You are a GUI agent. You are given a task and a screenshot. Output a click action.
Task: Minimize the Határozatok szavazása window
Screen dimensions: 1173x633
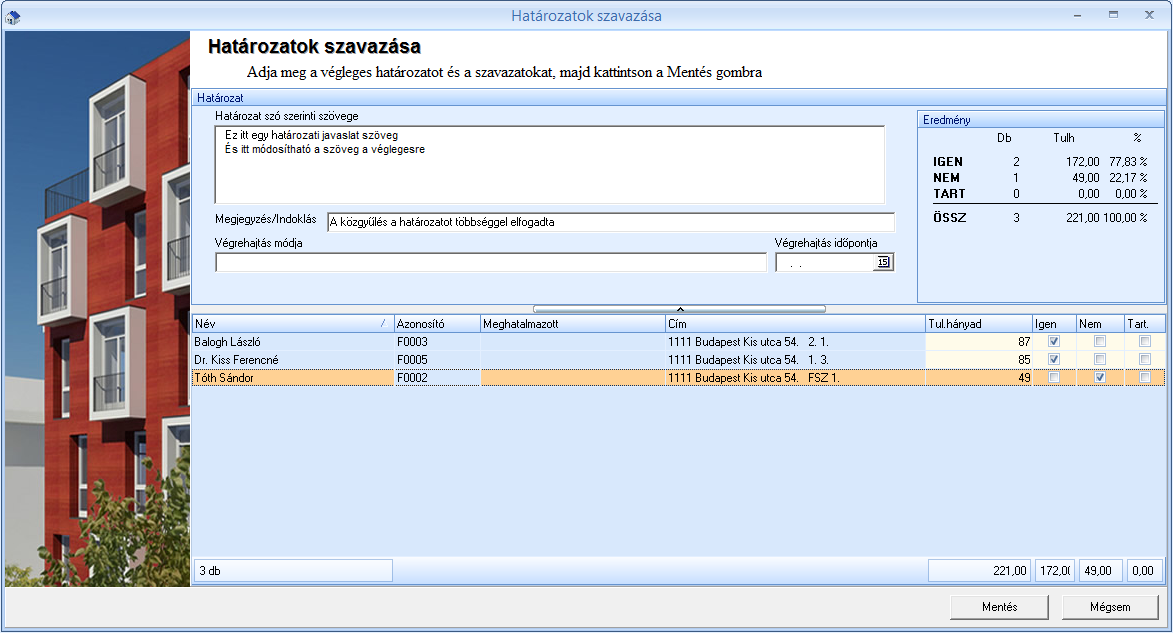point(1078,15)
